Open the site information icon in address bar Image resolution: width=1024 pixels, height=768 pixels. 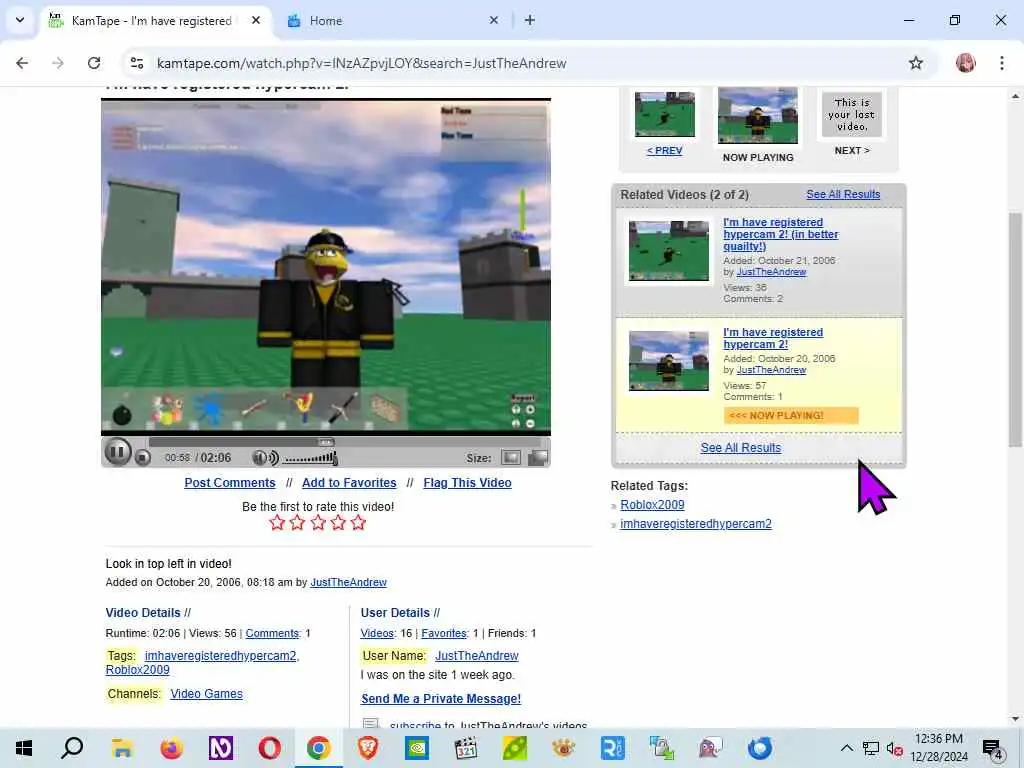tap(137, 63)
